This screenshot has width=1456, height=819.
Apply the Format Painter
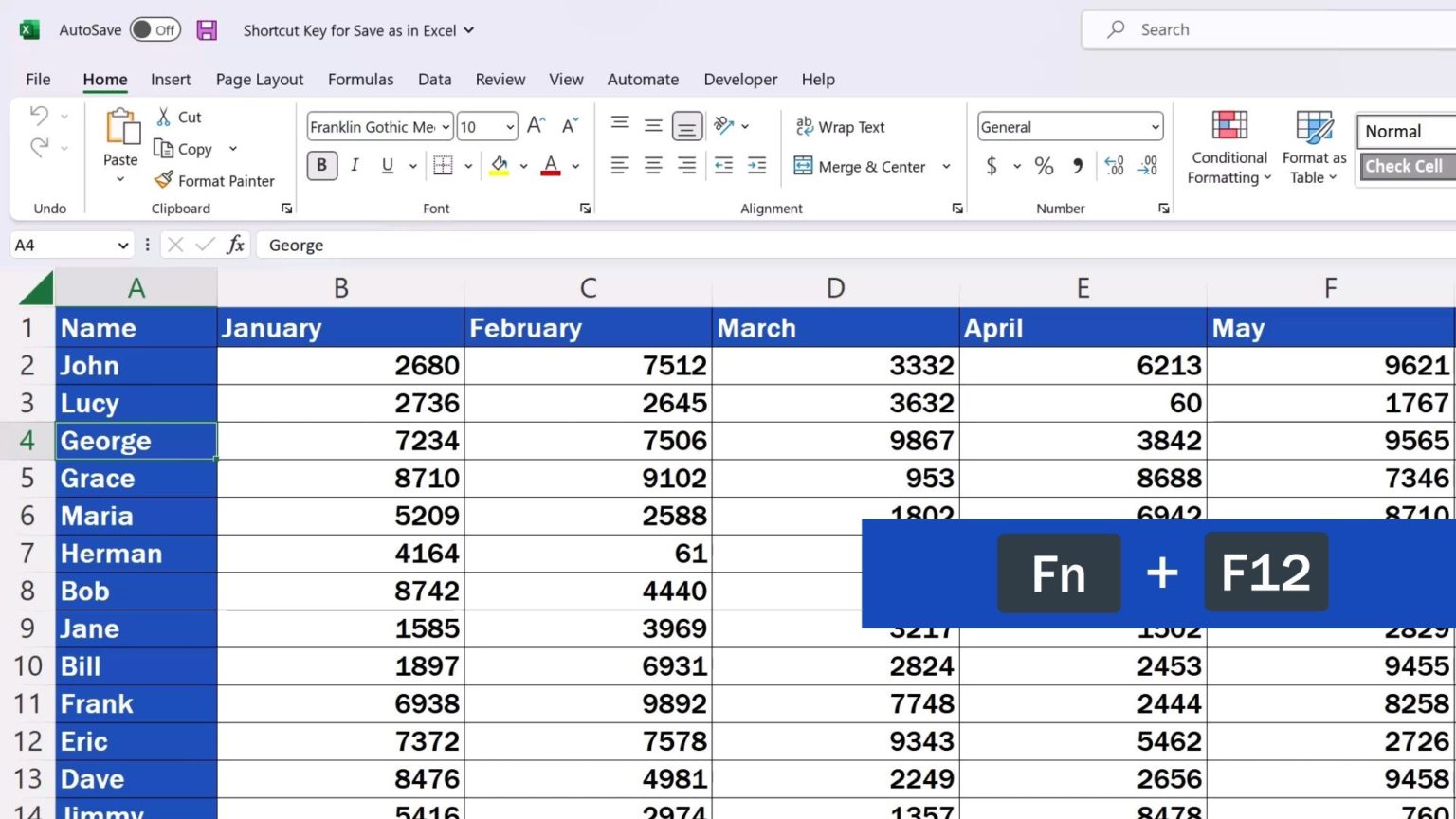click(x=214, y=180)
